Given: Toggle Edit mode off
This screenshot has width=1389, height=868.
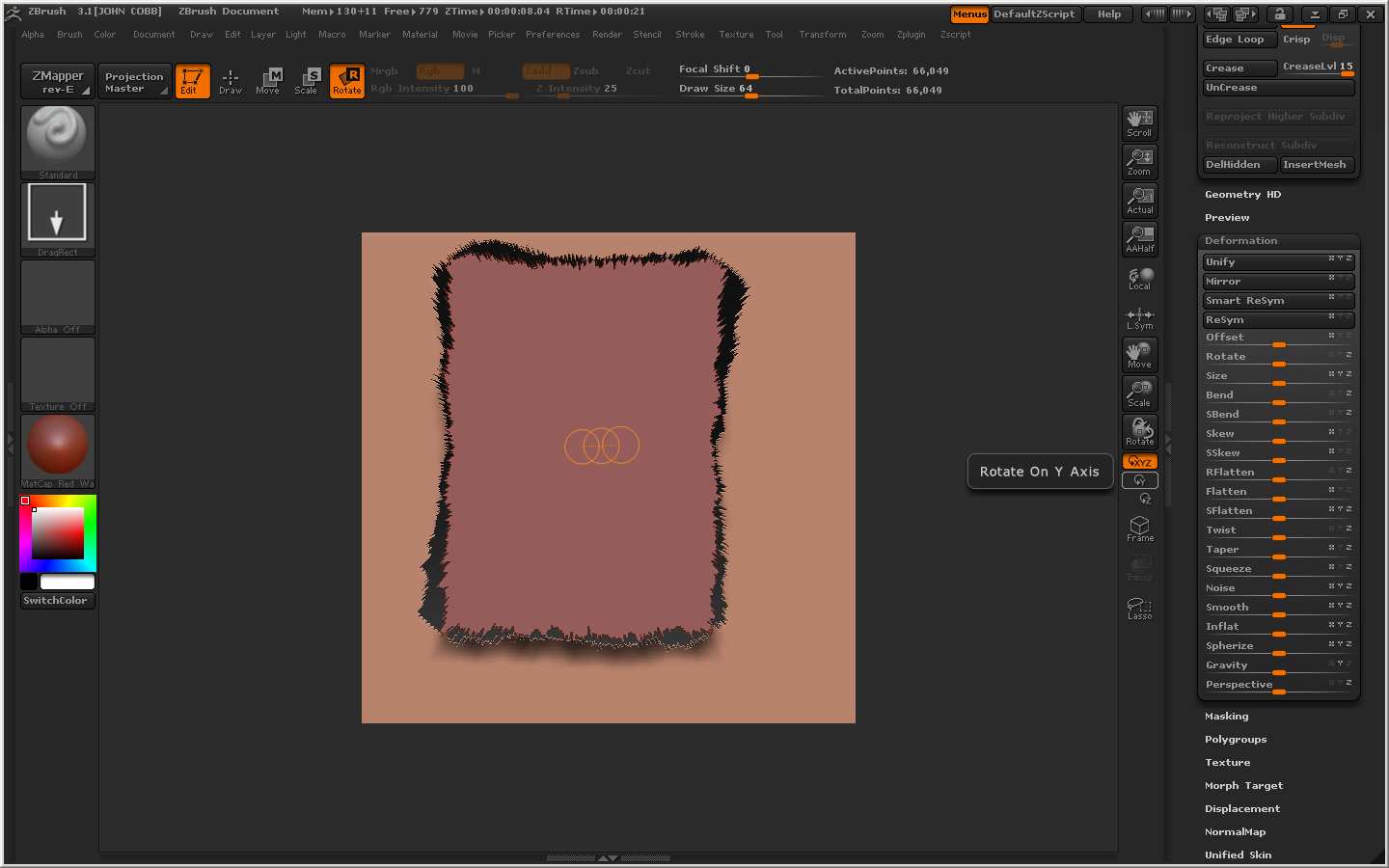Looking at the screenshot, I should click(192, 81).
